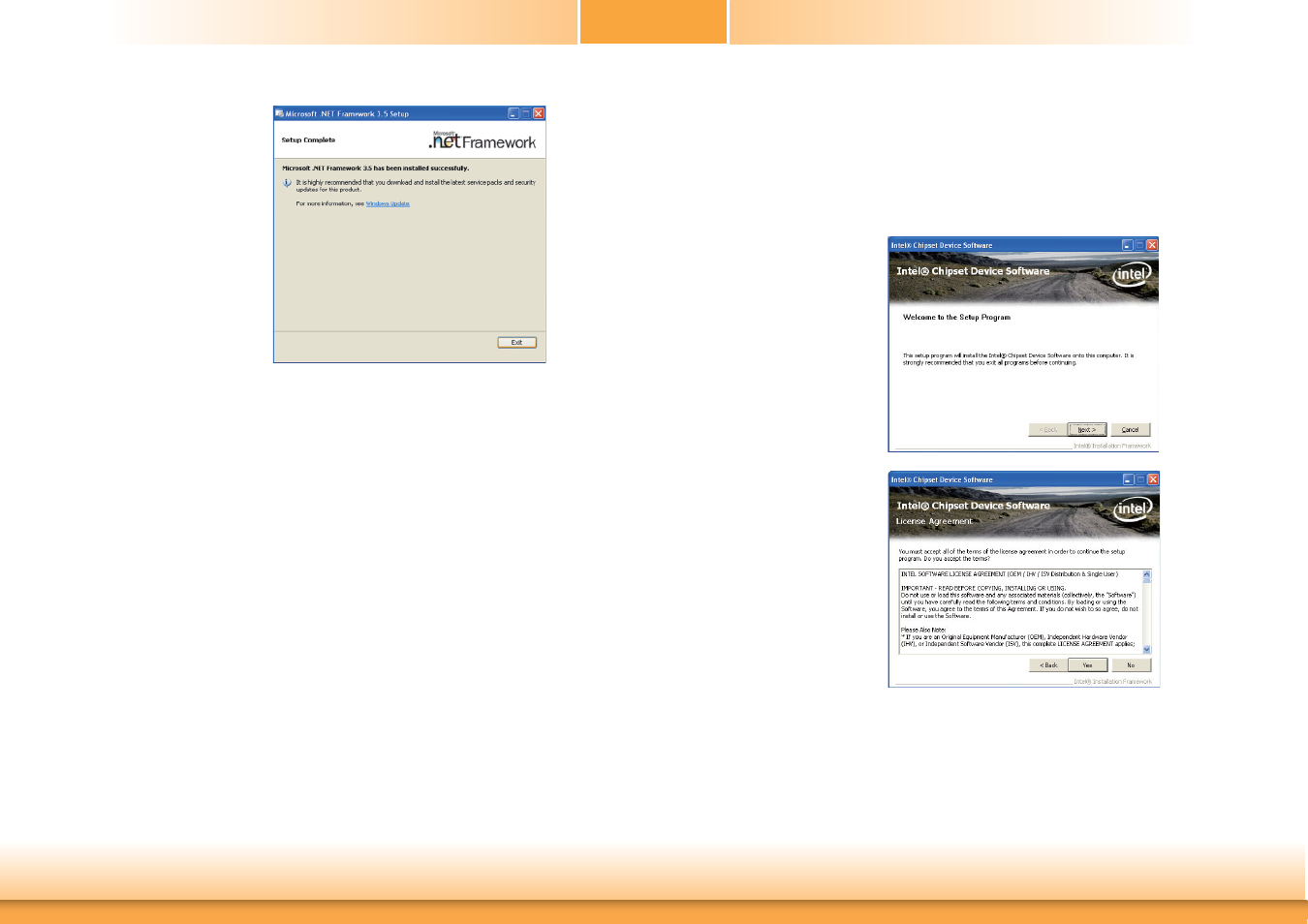The height and width of the screenshot is (924, 1308).
Task: Click 'Intel Installation Framework' footer in License dialog
Action: pyautogui.click(x=1113, y=682)
